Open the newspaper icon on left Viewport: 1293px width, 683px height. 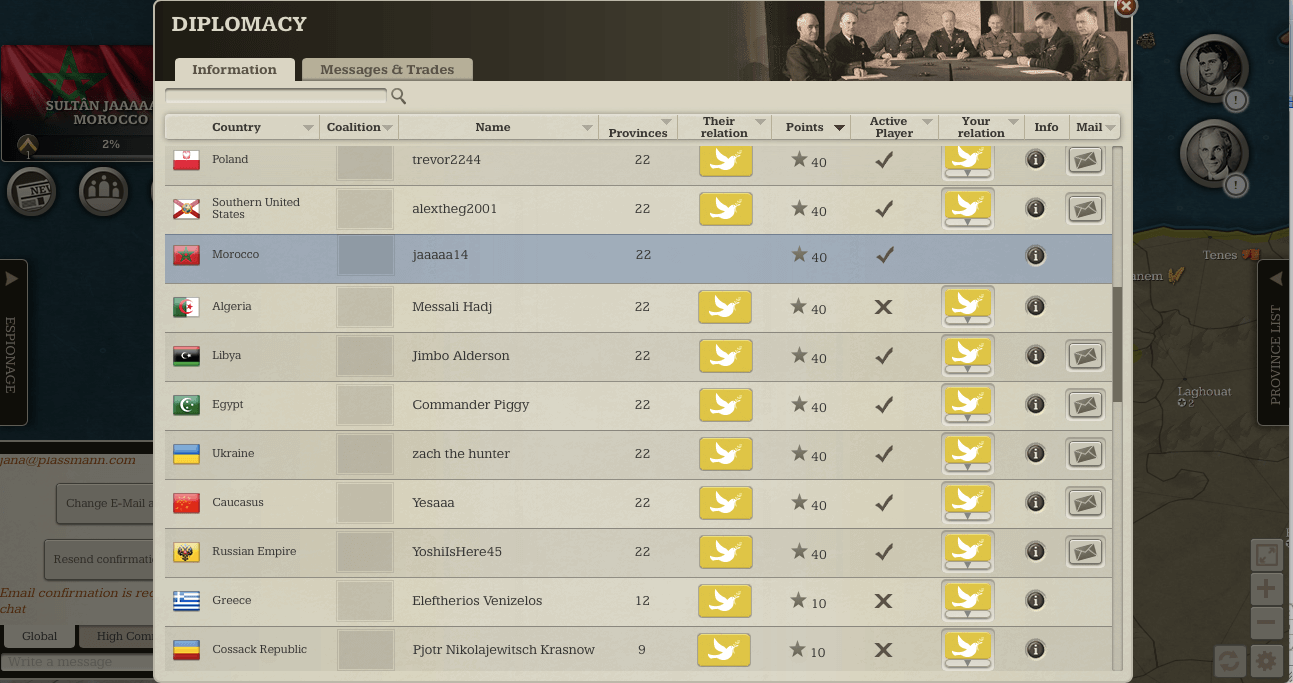pos(31,190)
